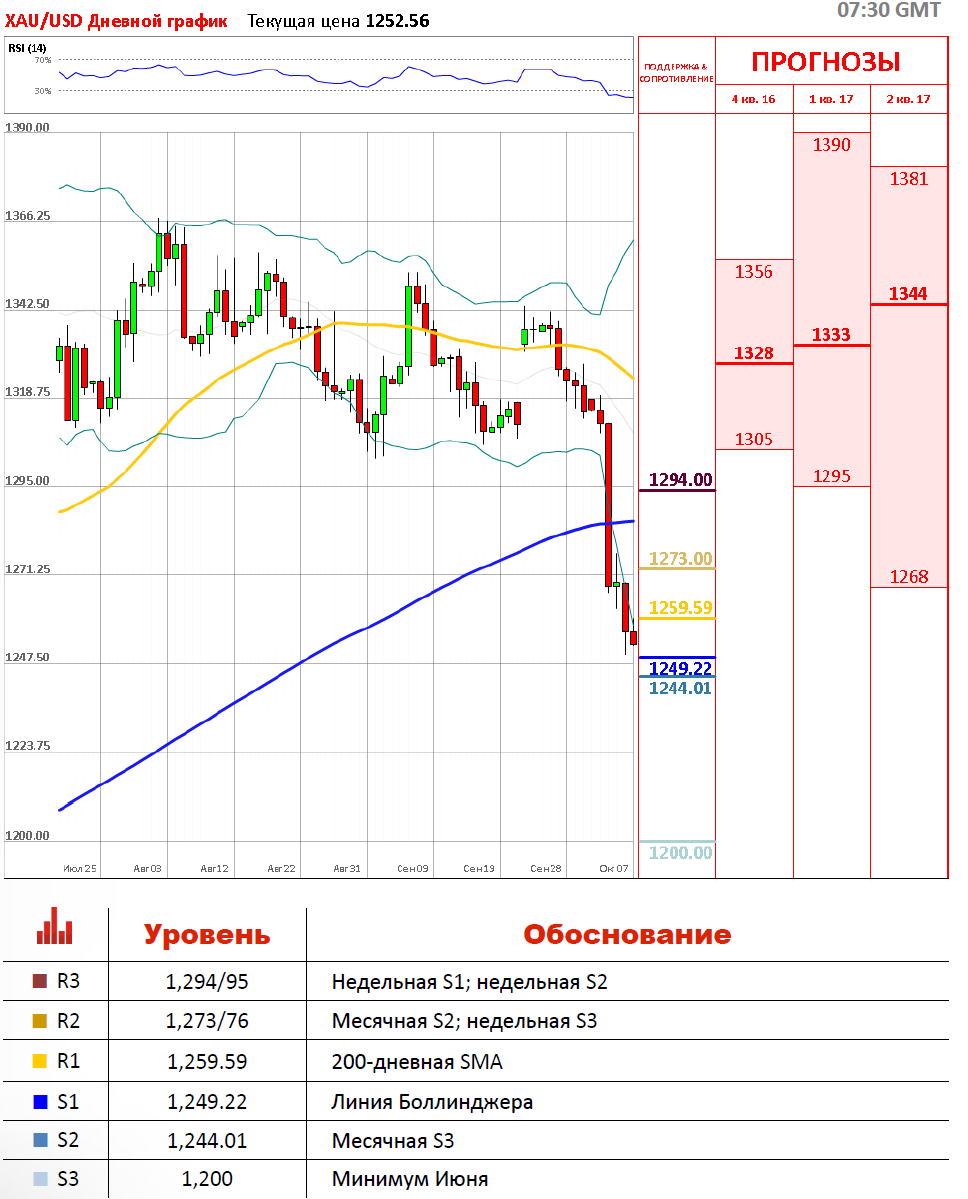
Task: Click the 1273.00 resistance level label
Action: [680, 558]
